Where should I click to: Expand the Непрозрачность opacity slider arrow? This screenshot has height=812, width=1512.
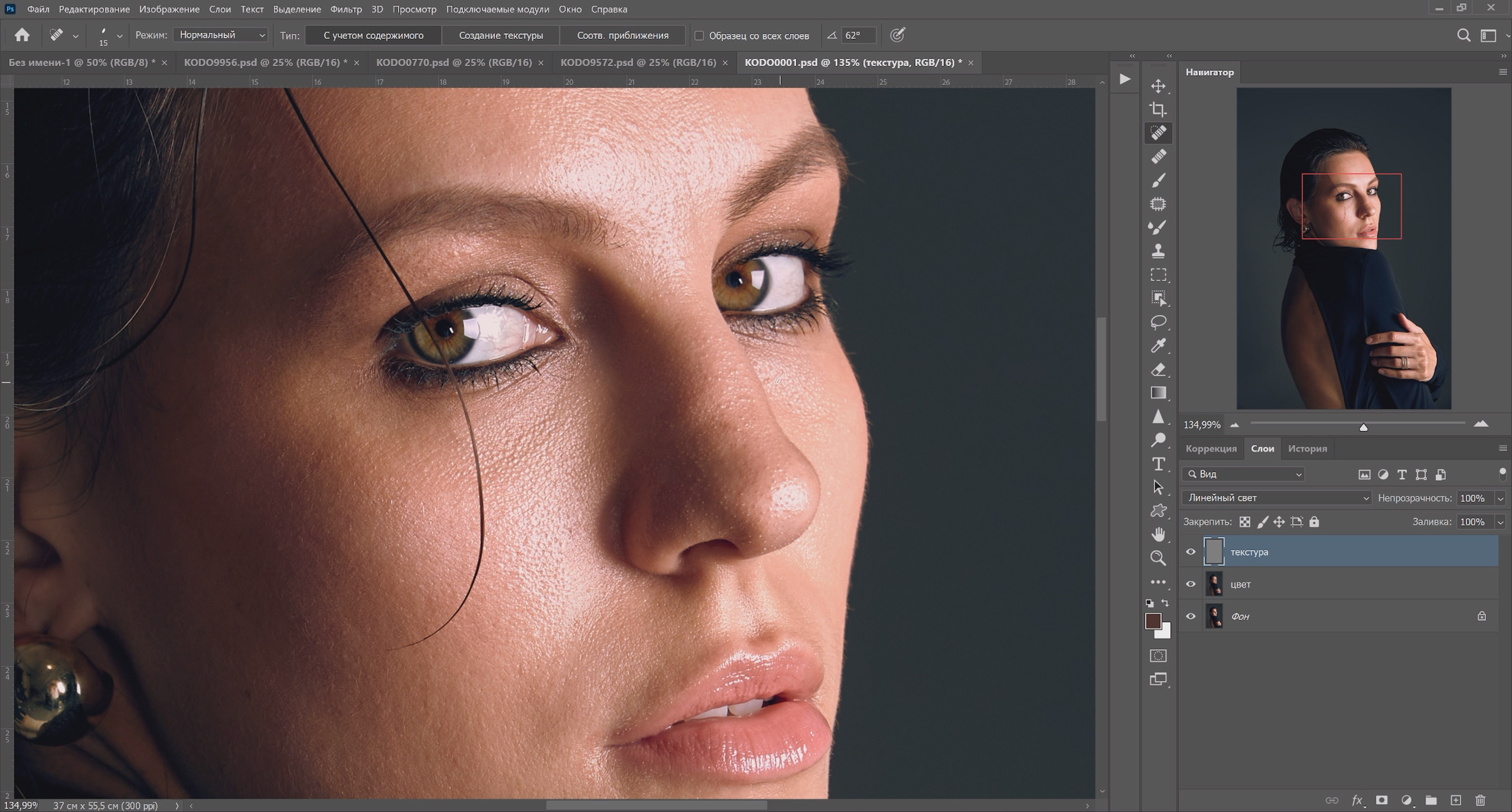[1500, 498]
